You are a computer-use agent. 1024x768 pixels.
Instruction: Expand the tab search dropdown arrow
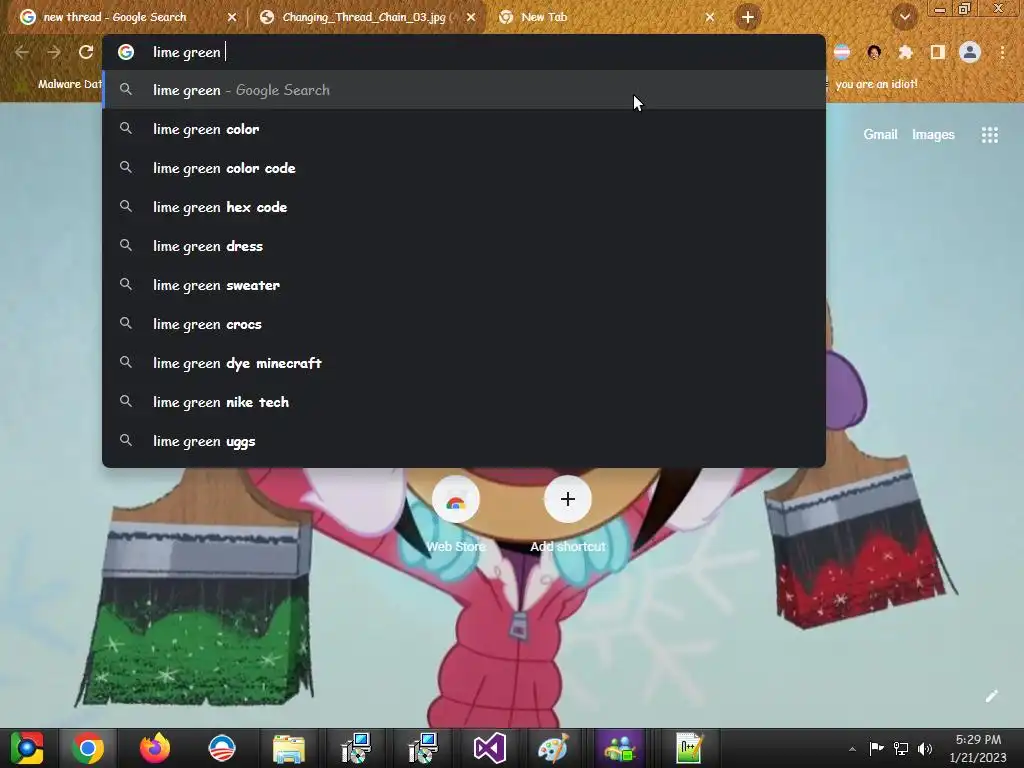904,17
